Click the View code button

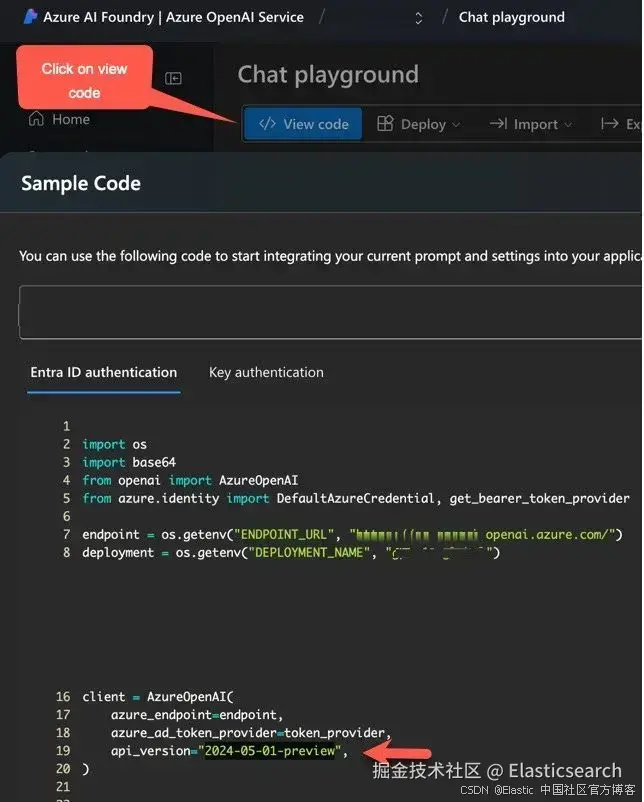[x=303, y=124]
